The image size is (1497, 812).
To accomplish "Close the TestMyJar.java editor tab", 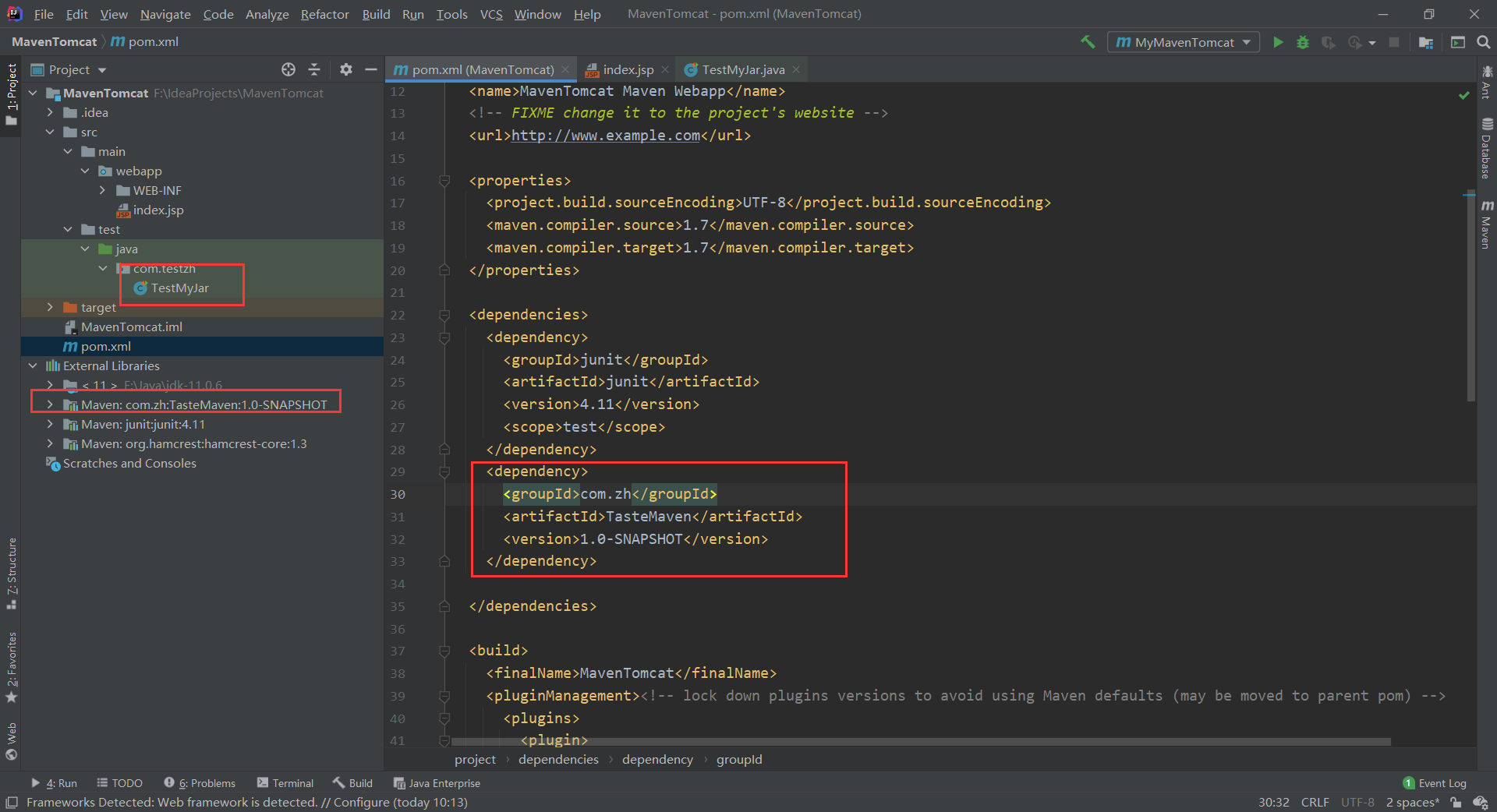I will tap(796, 69).
